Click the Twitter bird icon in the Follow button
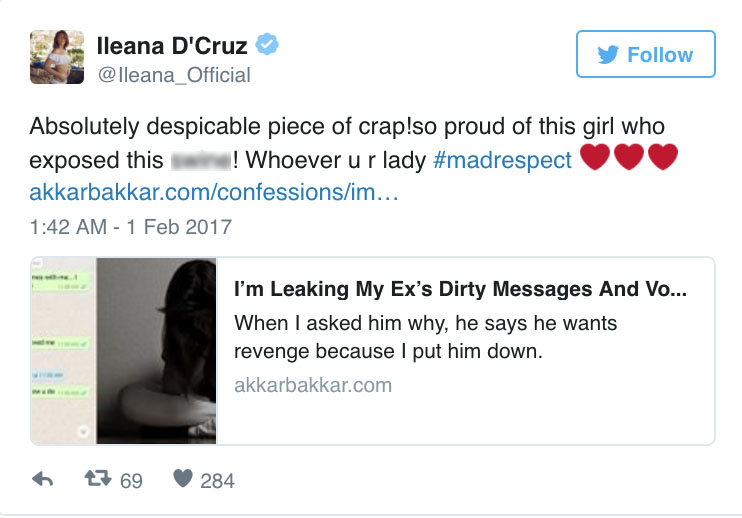Screen dimensions: 742x518 tap(607, 55)
